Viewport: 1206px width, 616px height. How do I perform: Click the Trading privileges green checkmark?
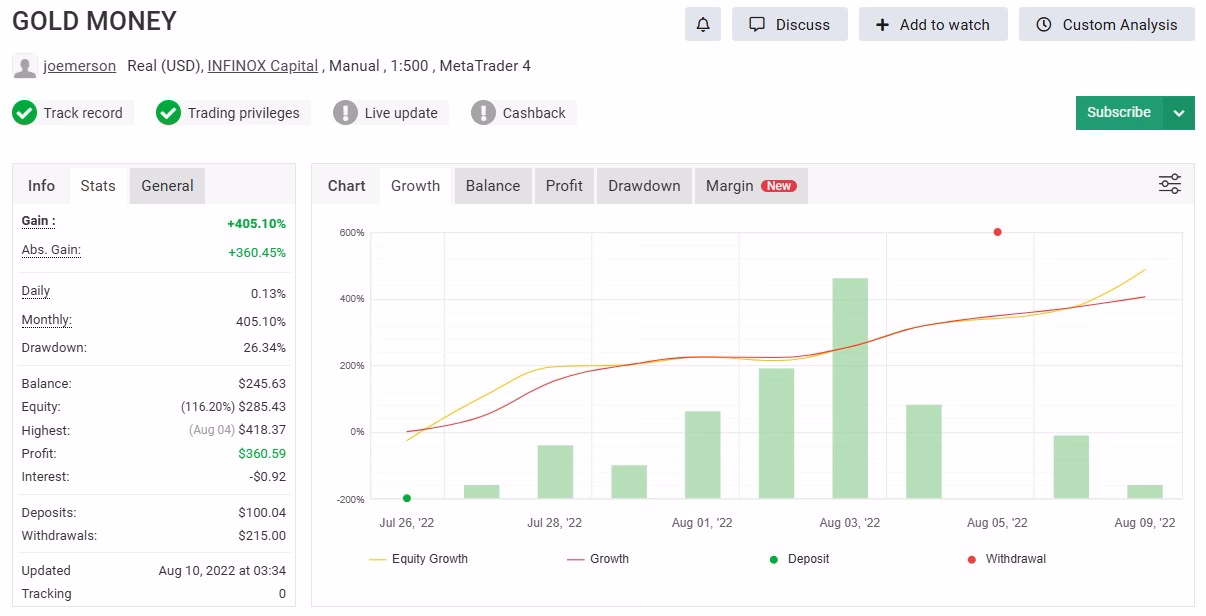click(x=169, y=113)
